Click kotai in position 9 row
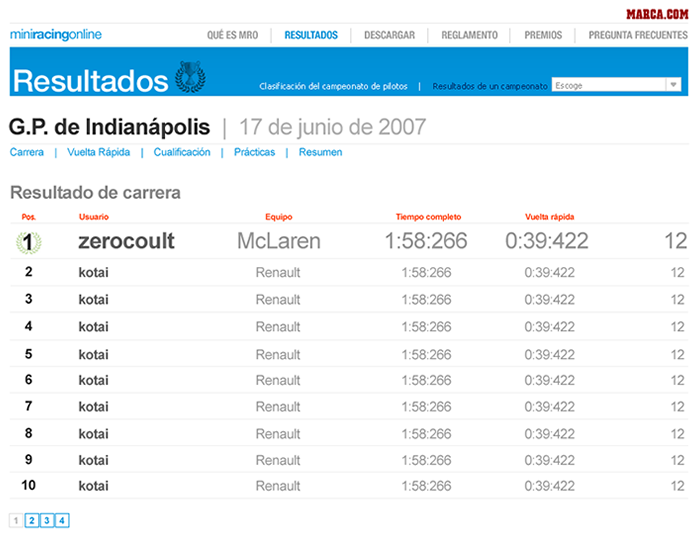This screenshot has height=543, width=700. pos(94,460)
